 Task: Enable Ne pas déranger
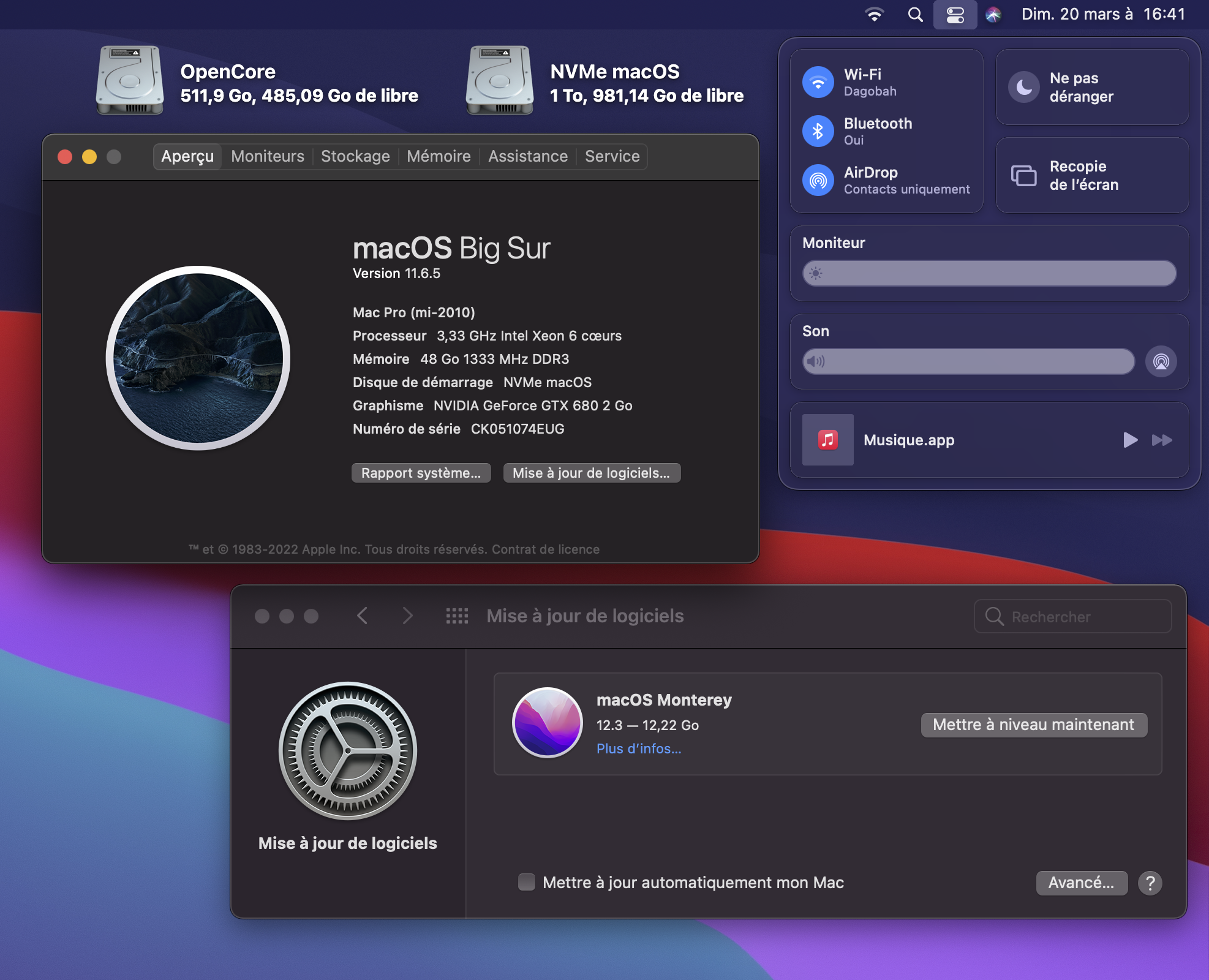pyautogui.click(x=1024, y=88)
